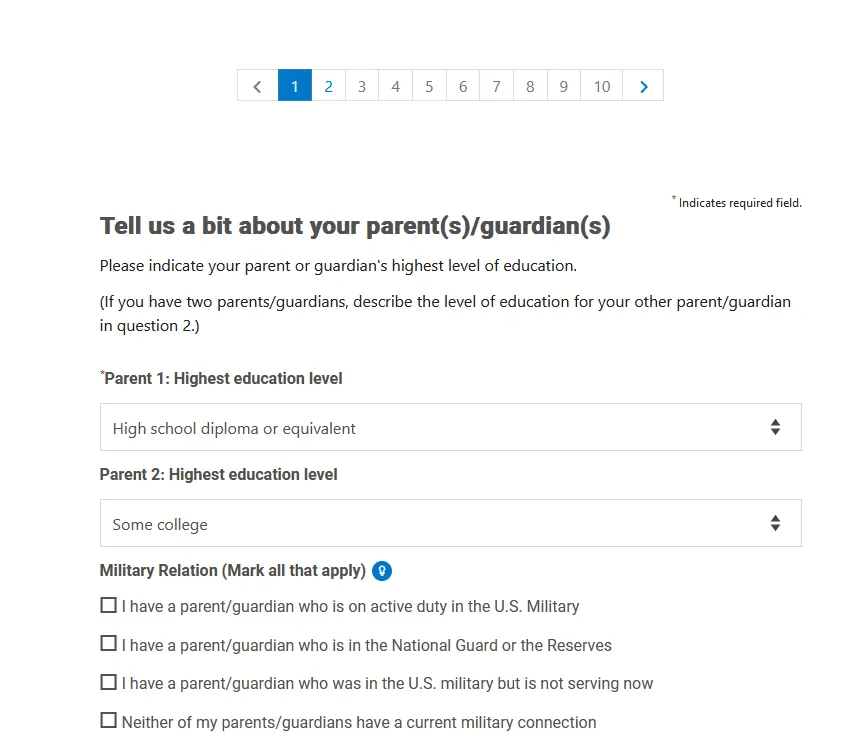The height and width of the screenshot is (746, 857).
Task: Select page 5 in the pagination bar
Action: click(429, 86)
